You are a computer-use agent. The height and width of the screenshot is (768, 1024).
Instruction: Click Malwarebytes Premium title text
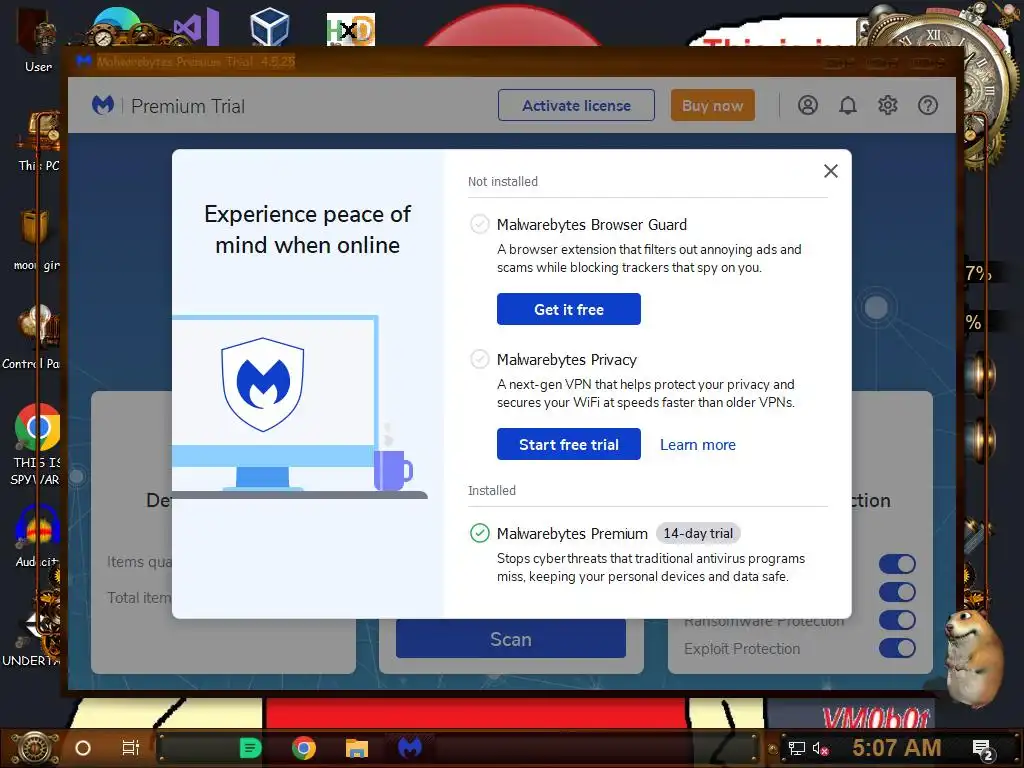[x=572, y=534]
